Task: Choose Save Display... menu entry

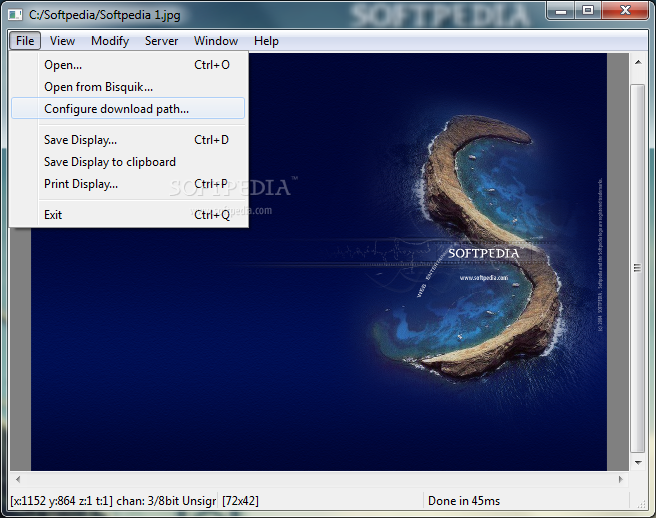Action: (x=128, y=140)
